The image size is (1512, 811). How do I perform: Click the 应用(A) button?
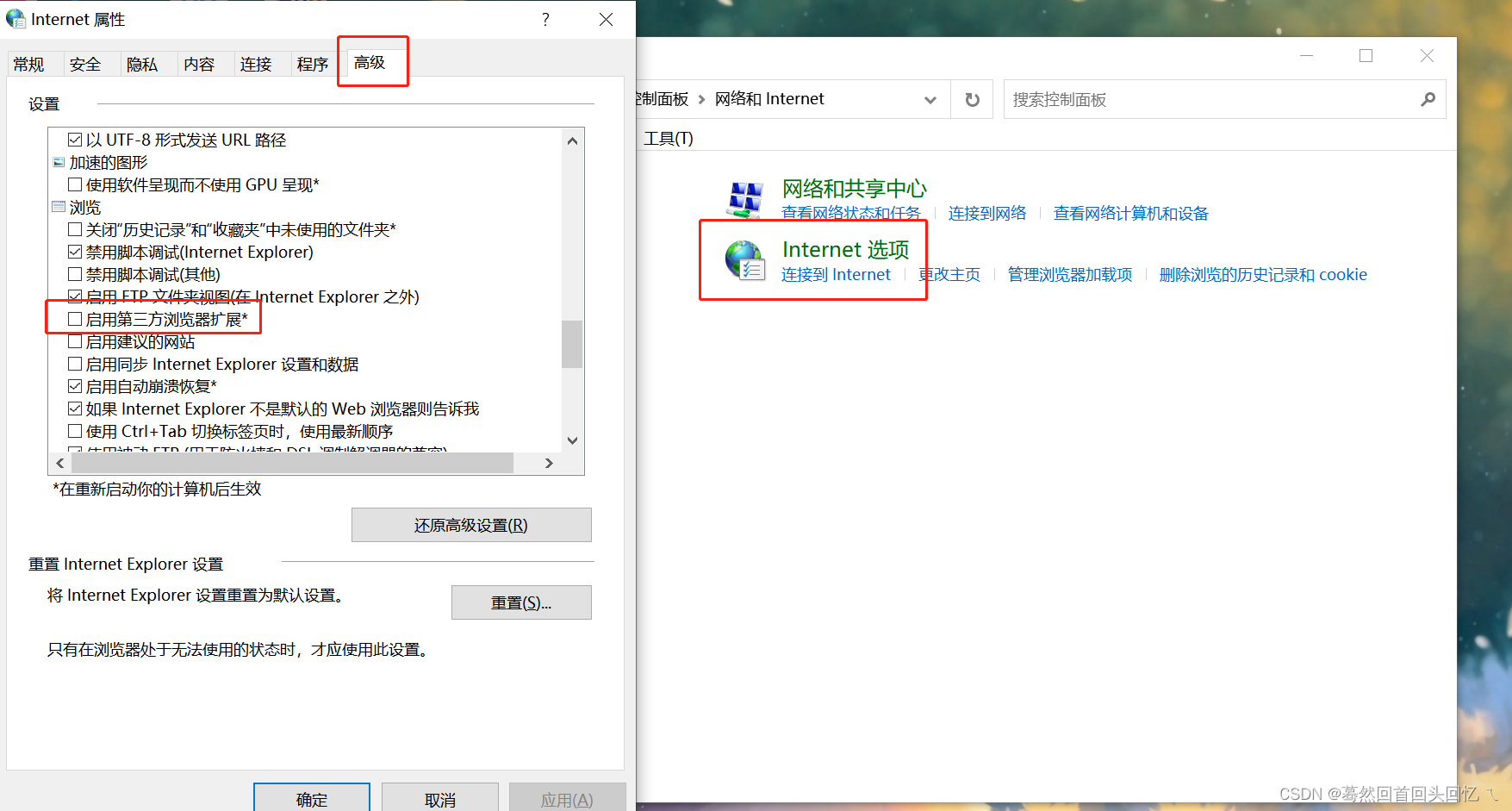(567, 799)
